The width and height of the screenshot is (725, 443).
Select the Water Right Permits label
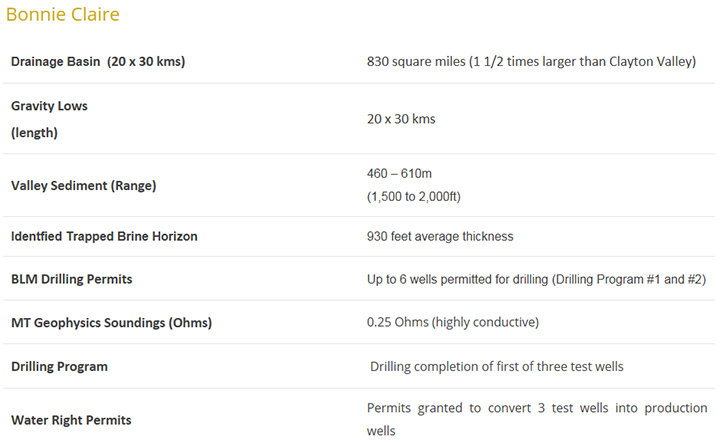tap(71, 420)
